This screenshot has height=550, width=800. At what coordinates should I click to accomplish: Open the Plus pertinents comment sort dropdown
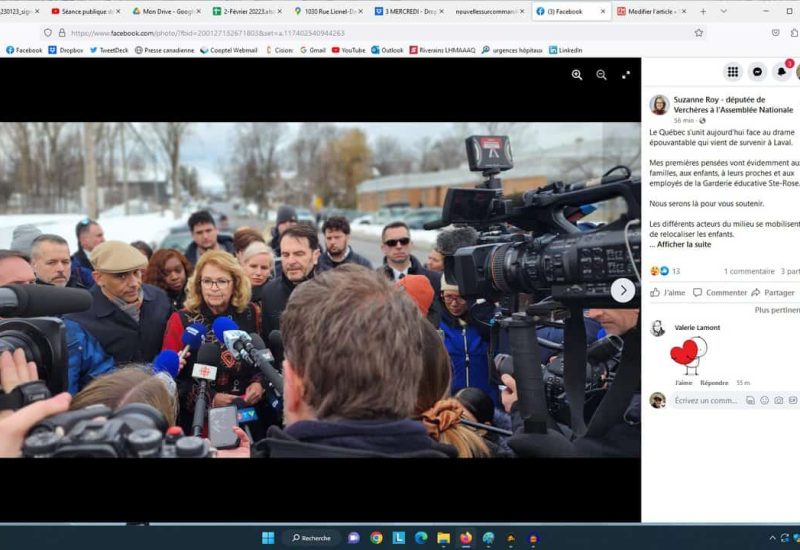(777, 310)
